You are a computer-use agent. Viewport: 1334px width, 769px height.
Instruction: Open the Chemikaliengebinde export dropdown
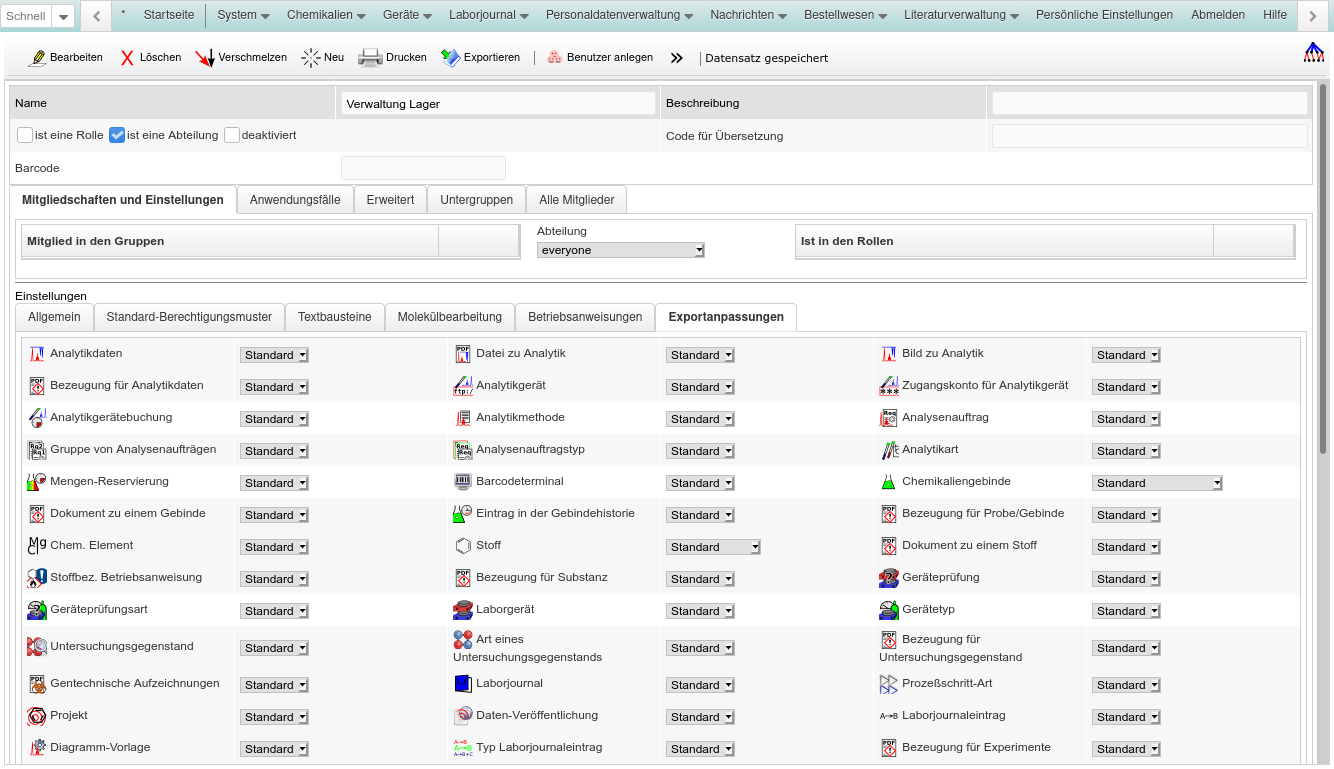click(x=1157, y=483)
